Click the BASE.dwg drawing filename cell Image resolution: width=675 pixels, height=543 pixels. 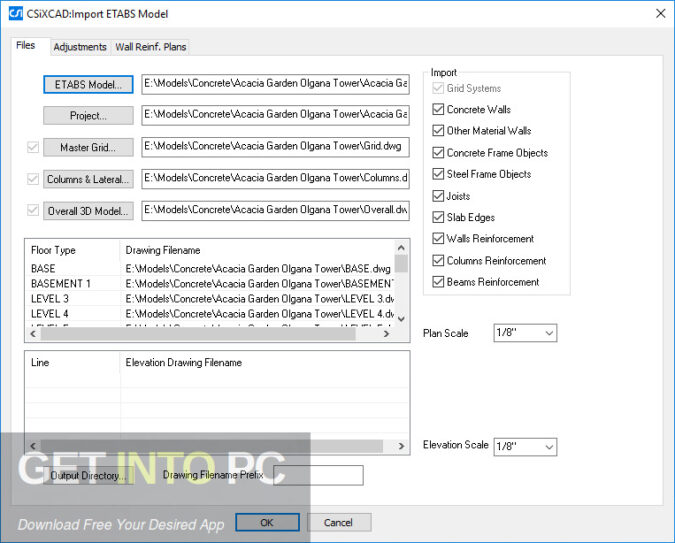coord(257,269)
